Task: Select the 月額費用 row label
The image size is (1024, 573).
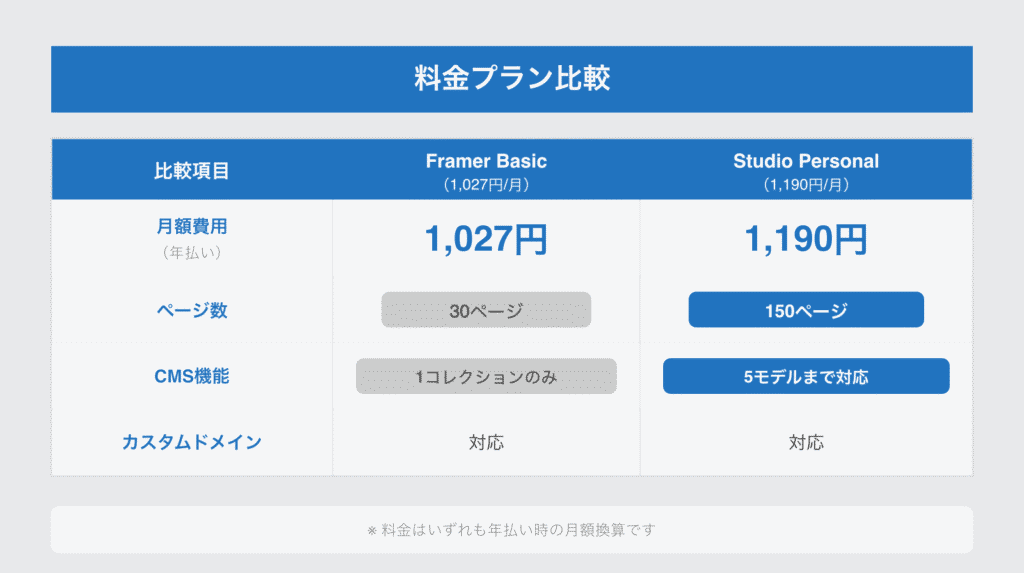Action: pyautogui.click(x=191, y=227)
